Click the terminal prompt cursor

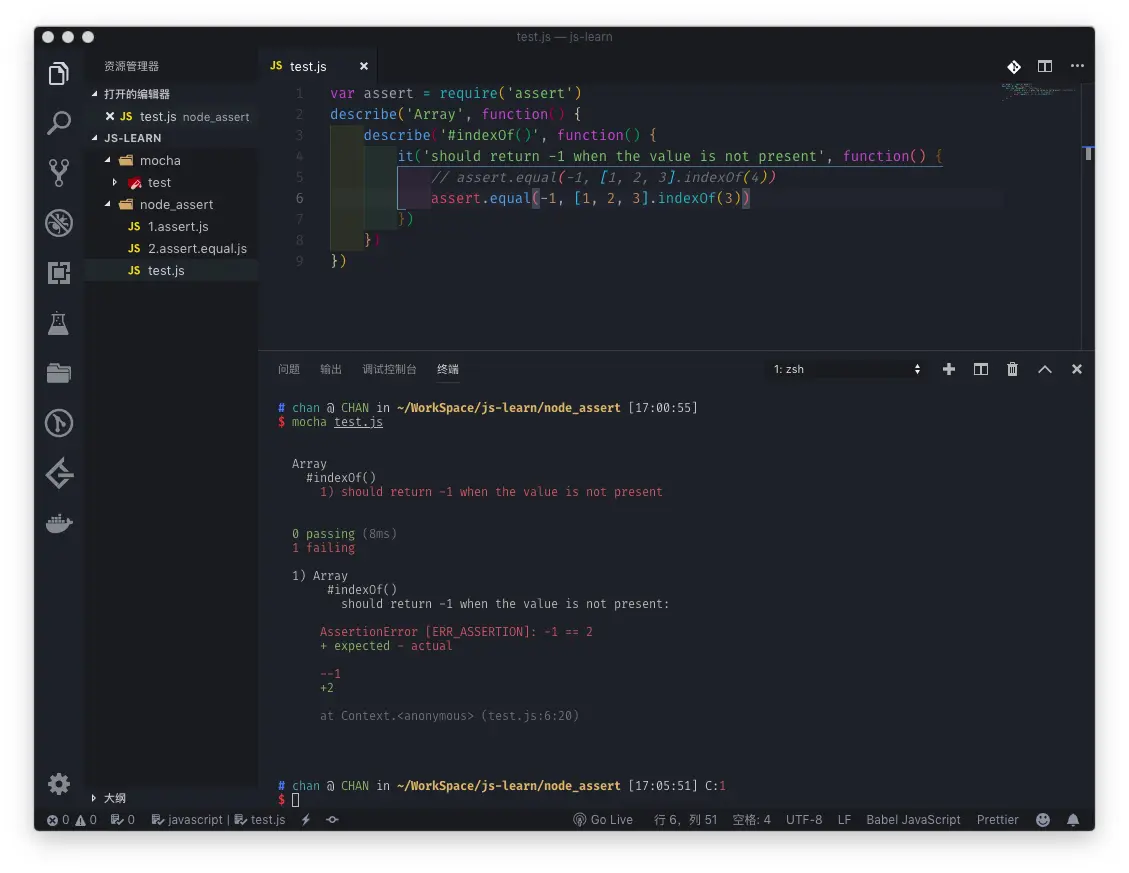pyautogui.click(x=295, y=800)
